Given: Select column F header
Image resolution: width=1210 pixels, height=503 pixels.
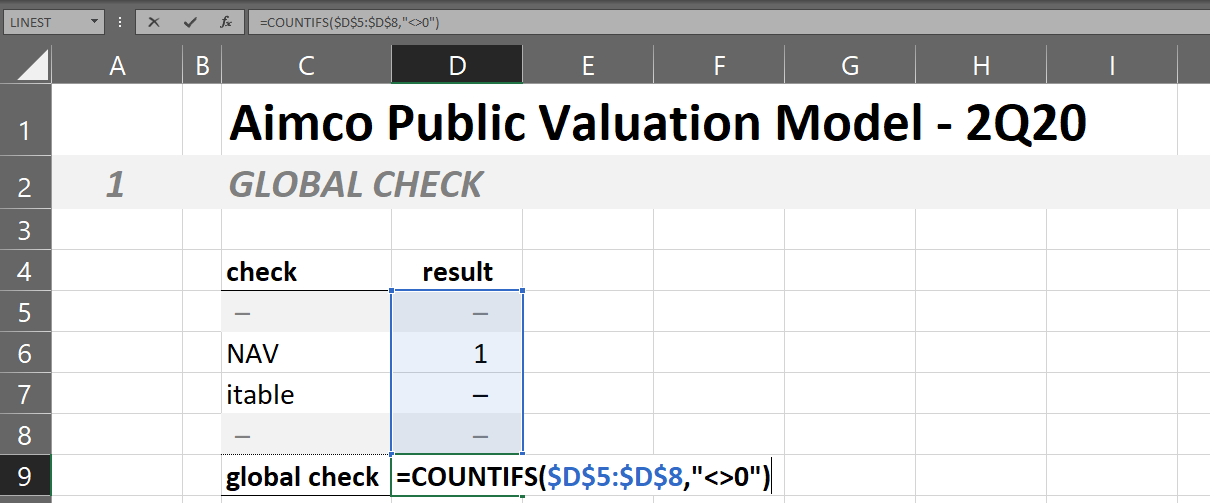Looking at the screenshot, I should (719, 66).
